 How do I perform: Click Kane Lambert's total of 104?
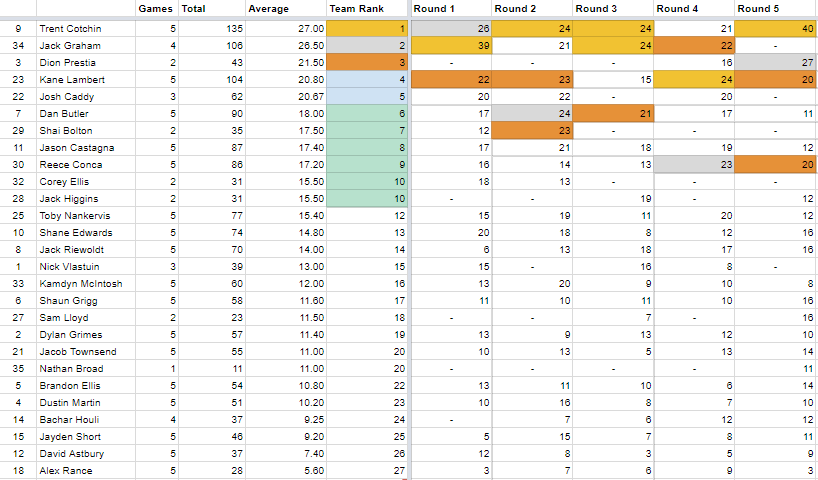(210, 80)
